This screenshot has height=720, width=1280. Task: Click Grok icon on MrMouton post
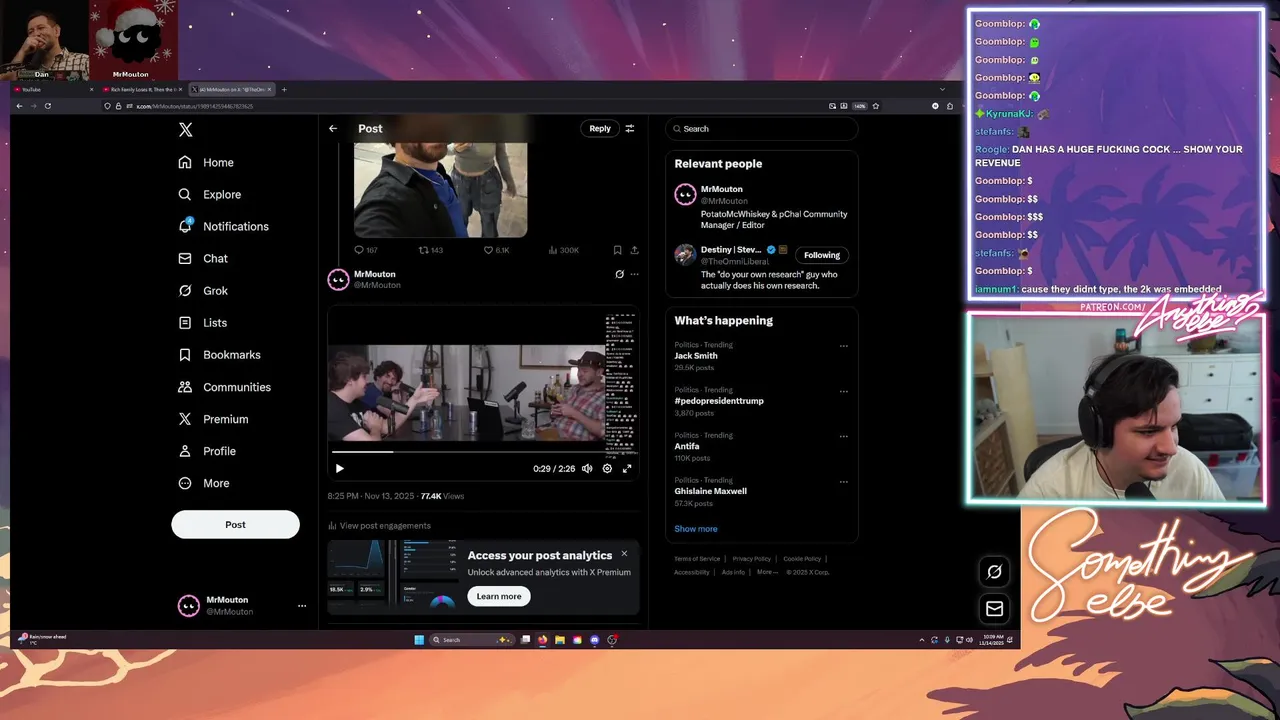(619, 274)
